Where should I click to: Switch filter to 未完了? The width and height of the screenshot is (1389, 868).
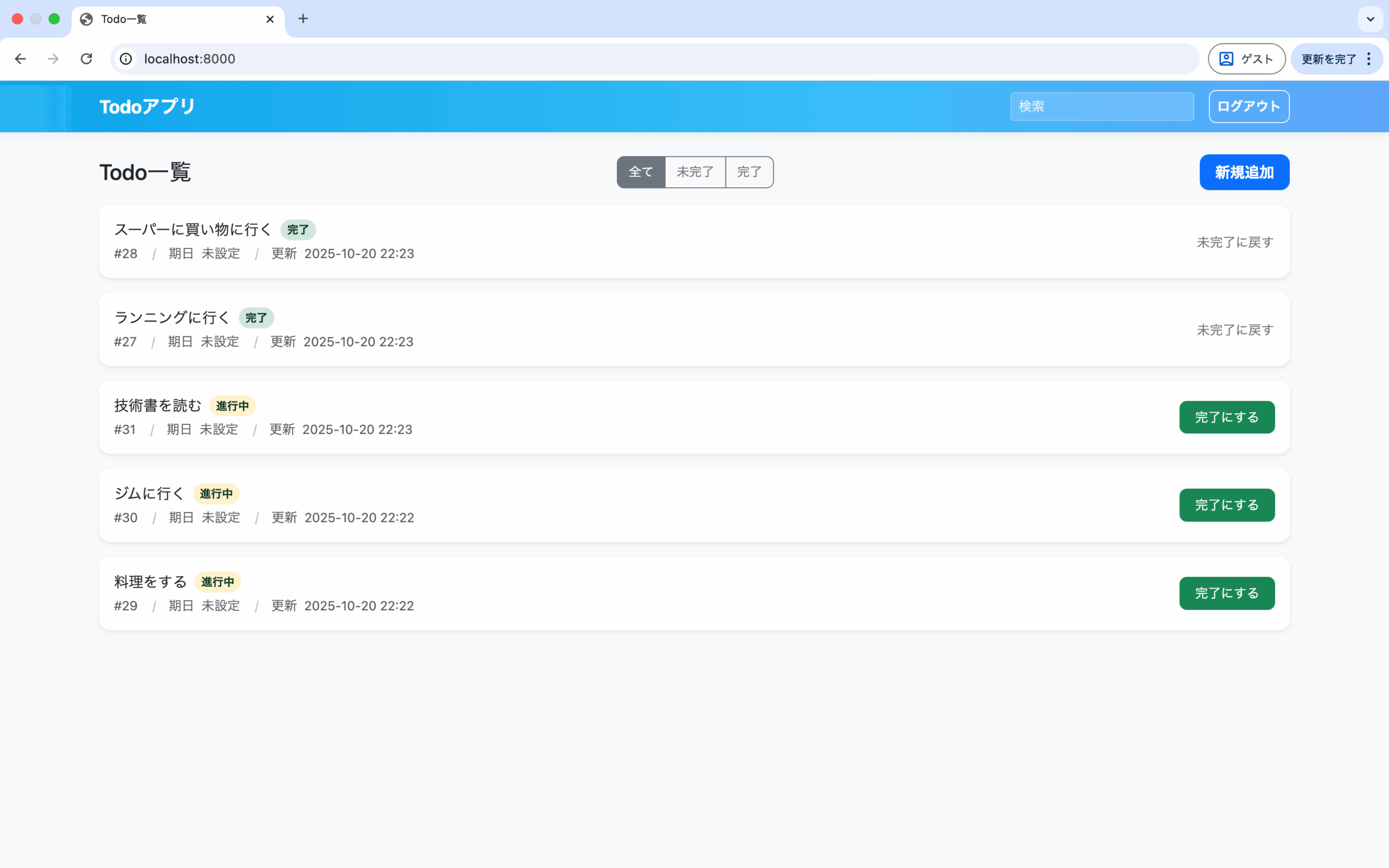pos(694,171)
